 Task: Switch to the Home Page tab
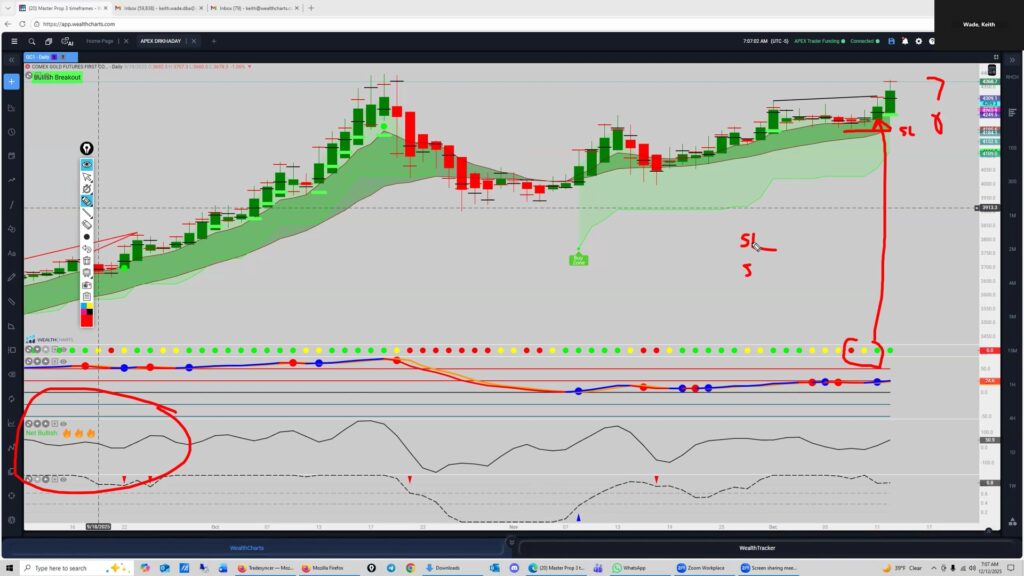coord(99,42)
